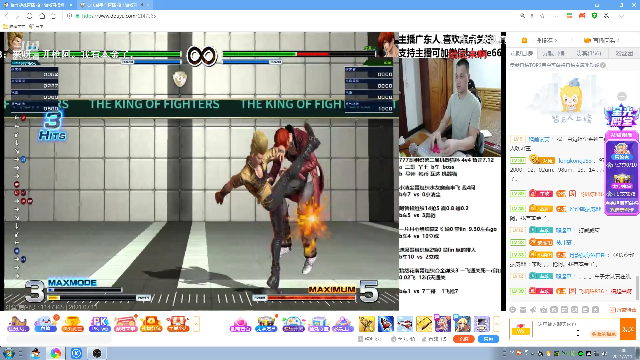Open the orange trophy activity icon
This screenshot has height=360, width=640.
72,324
